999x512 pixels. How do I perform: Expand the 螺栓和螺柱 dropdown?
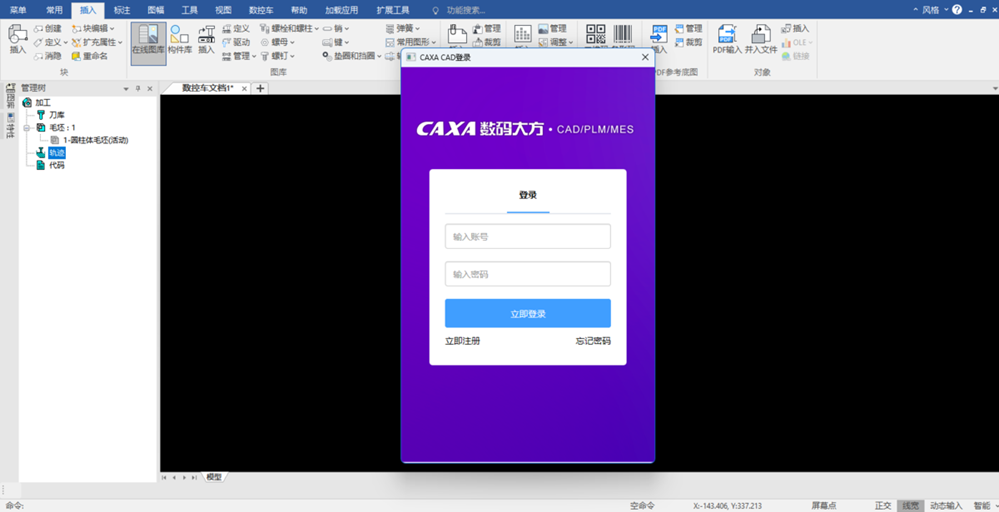click(290, 29)
